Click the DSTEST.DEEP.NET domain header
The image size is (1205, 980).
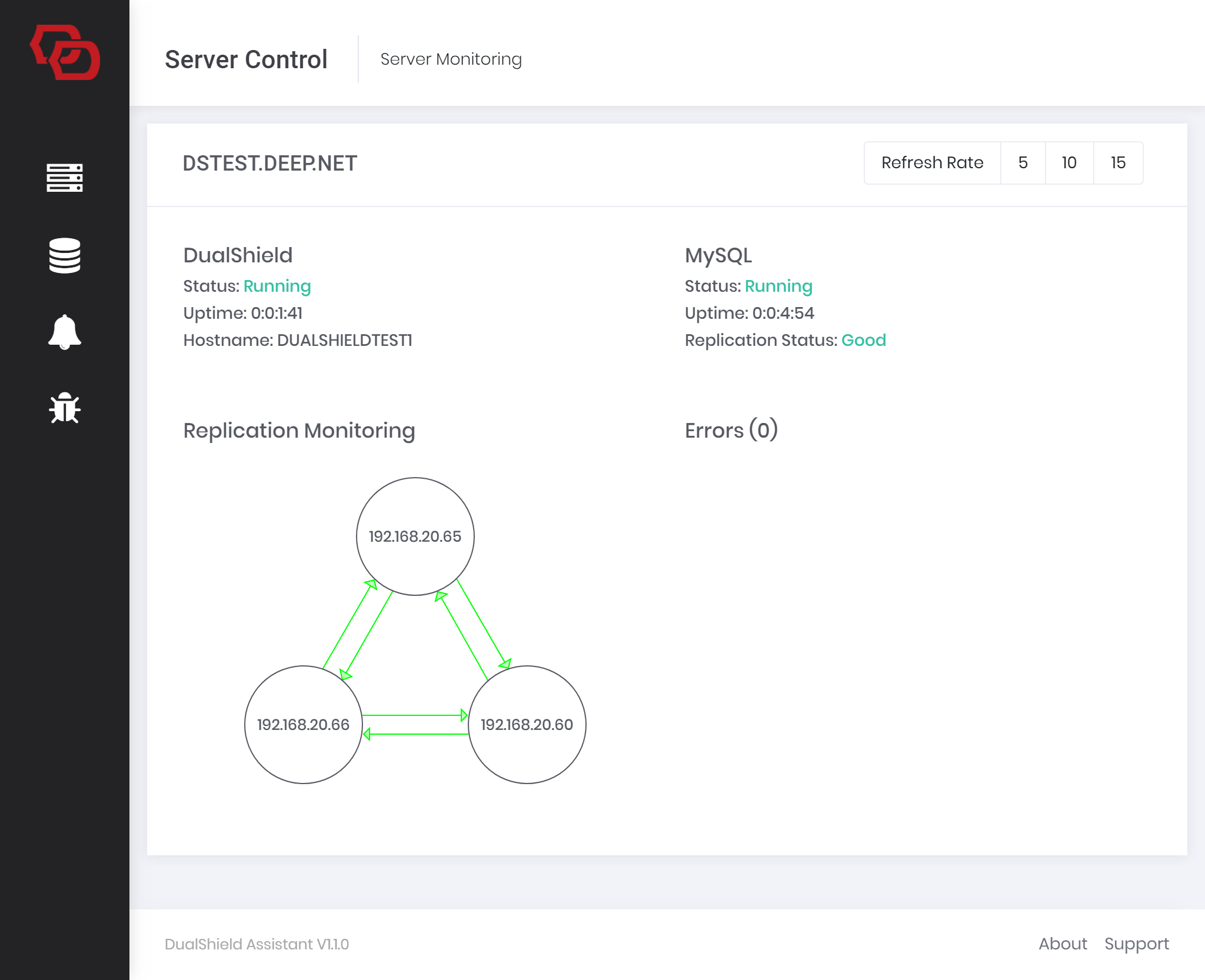tap(269, 164)
